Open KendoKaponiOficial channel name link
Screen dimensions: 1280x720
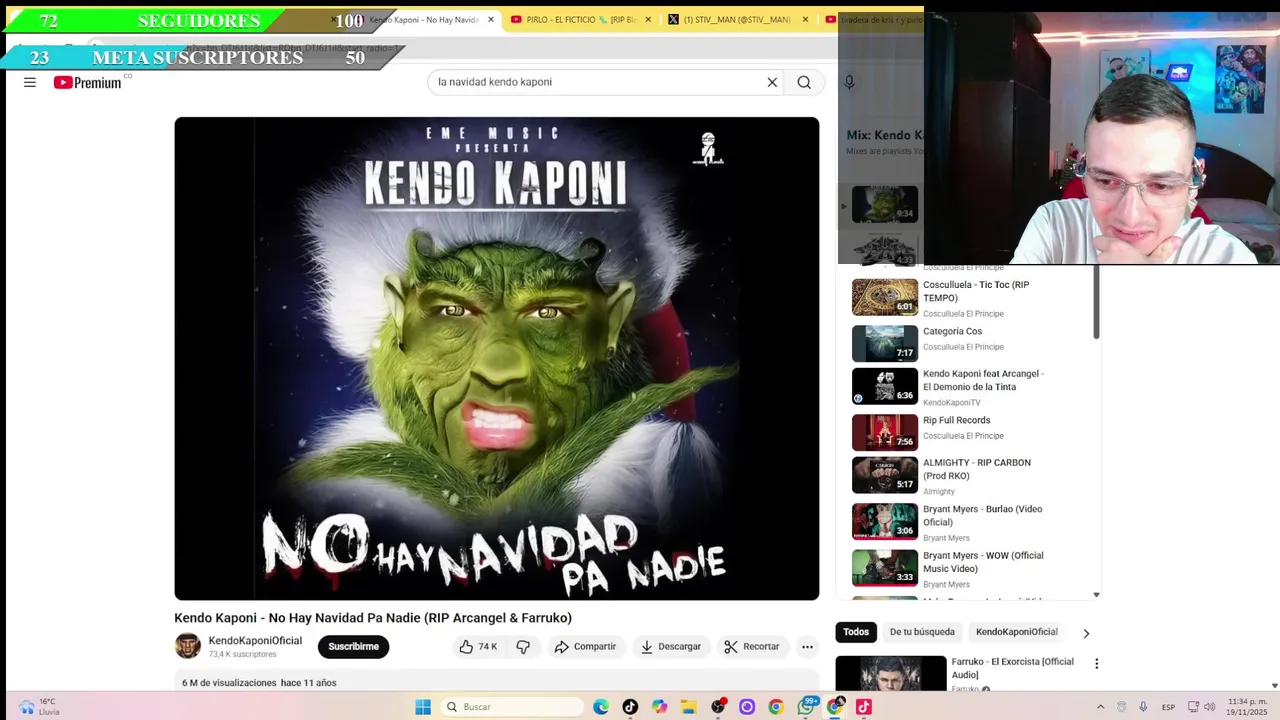[x=255, y=641]
